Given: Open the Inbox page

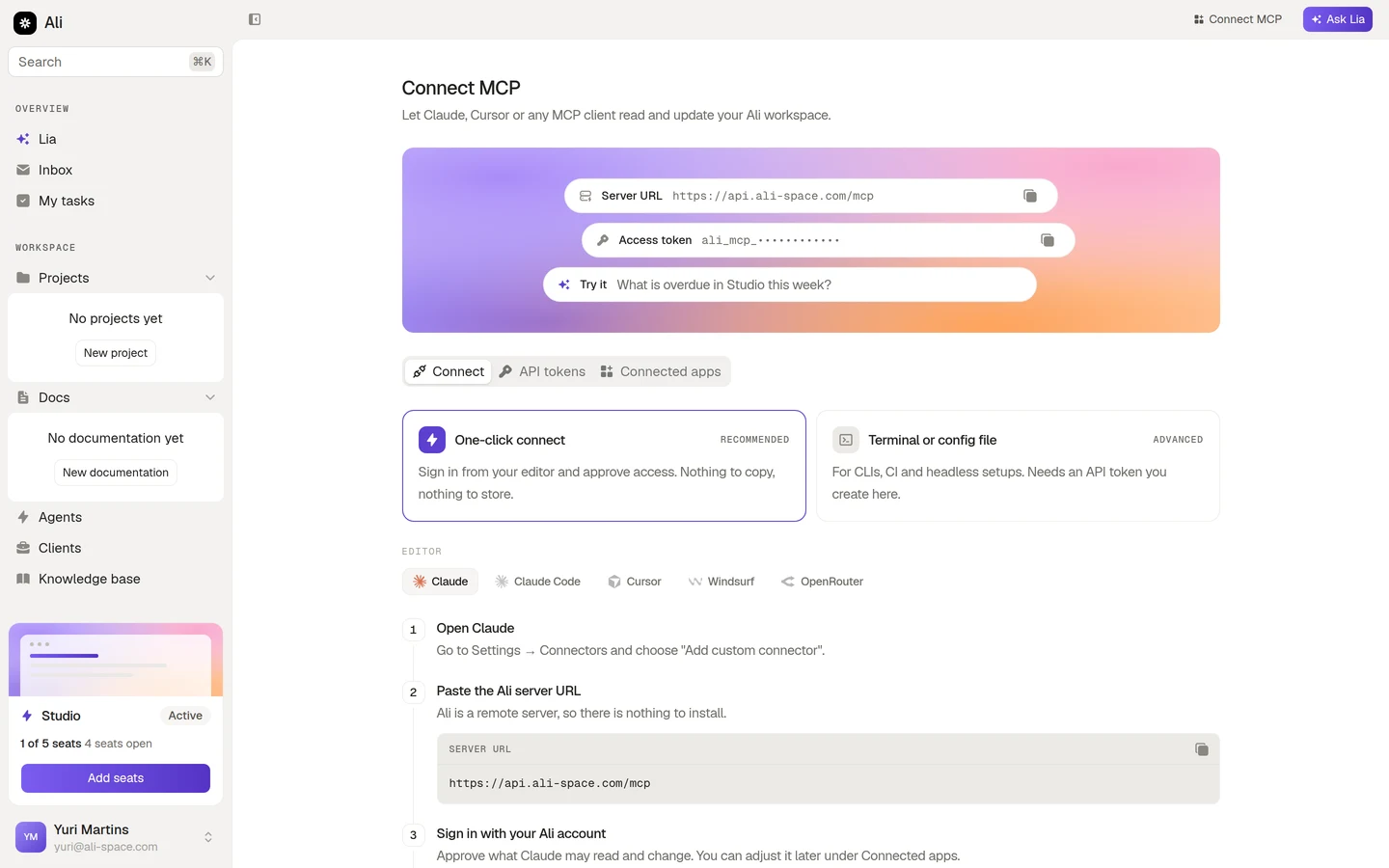Looking at the screenshot, I should pyautogui.click(x=116, y=170).
